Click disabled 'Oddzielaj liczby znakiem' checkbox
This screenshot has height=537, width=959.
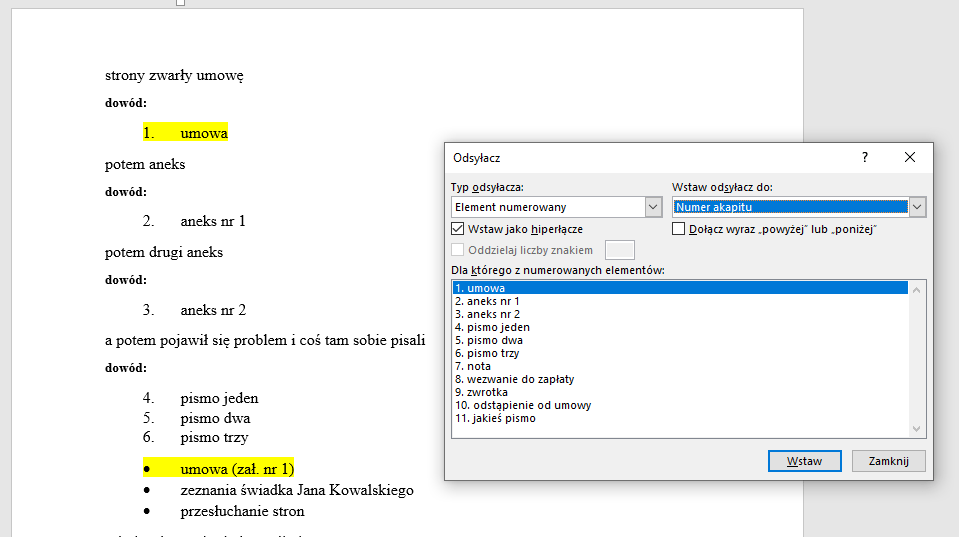coord(459,250)
